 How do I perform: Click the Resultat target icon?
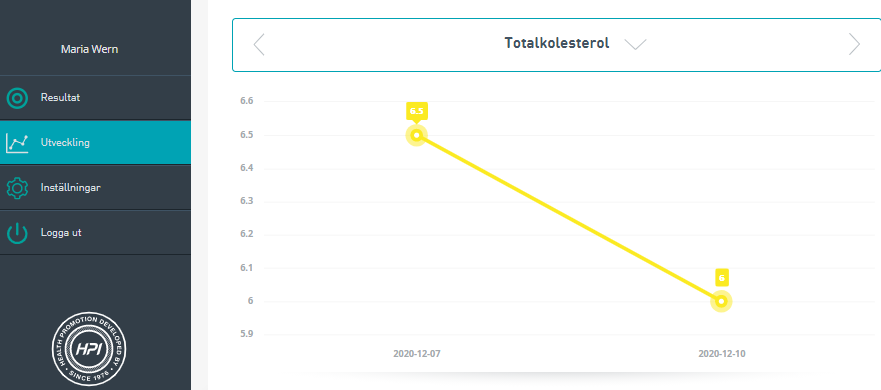point(17,98)
